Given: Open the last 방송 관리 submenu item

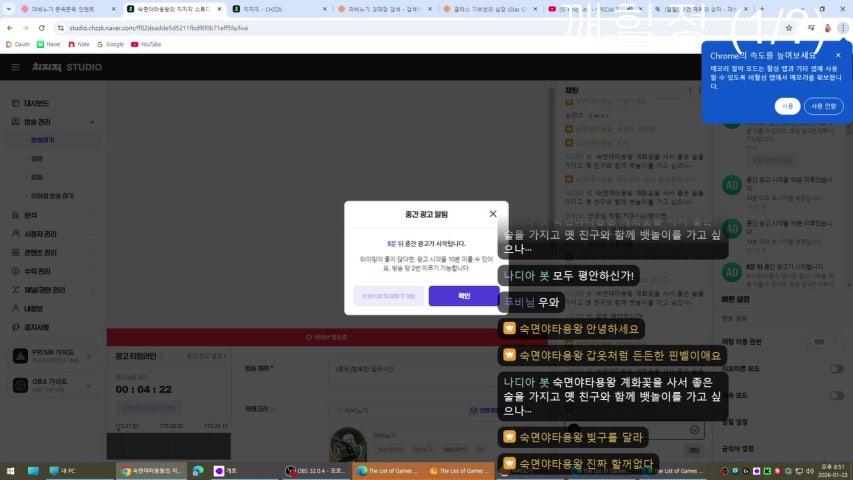Looking at the screenshot, I should pyautogui.click(x=52, y=196).
